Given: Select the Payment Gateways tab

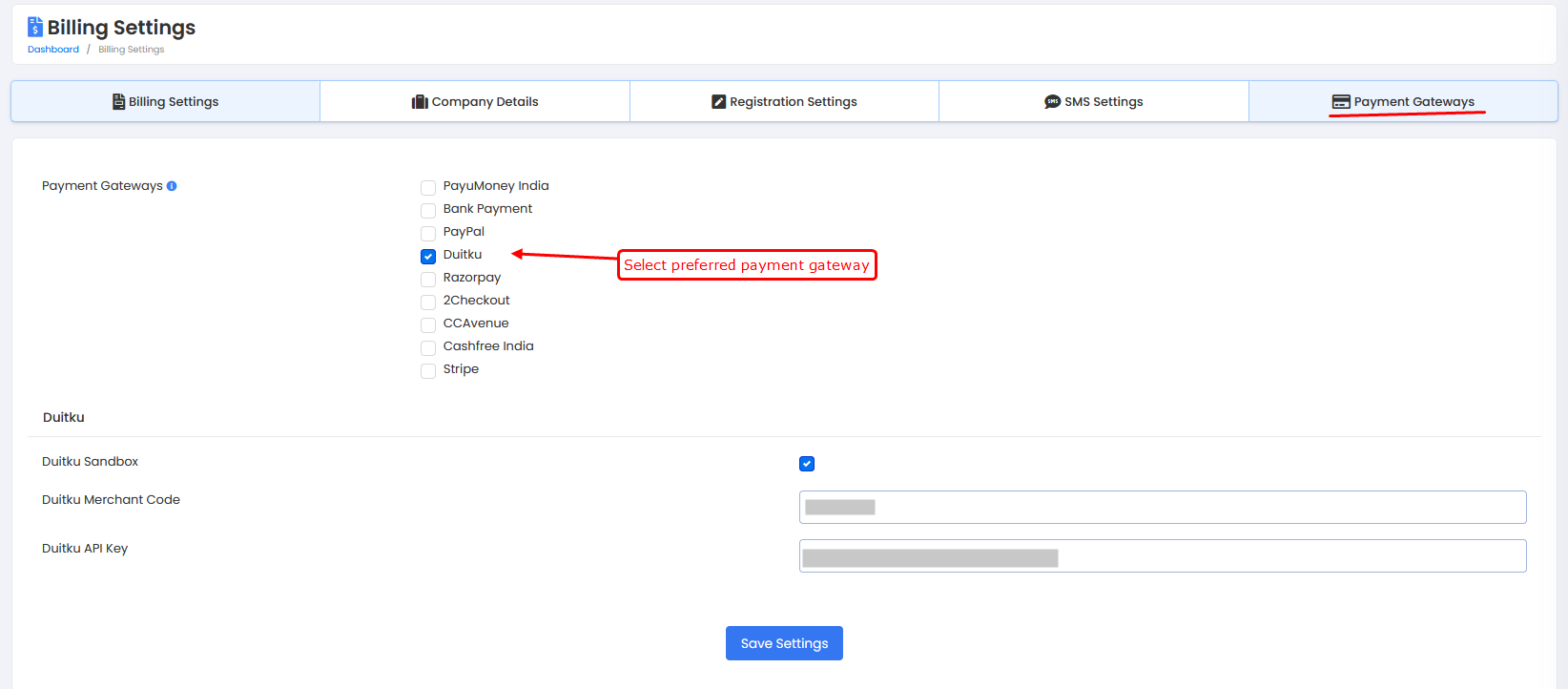Looking at the screenshot, I should [x=1403, y=102].
